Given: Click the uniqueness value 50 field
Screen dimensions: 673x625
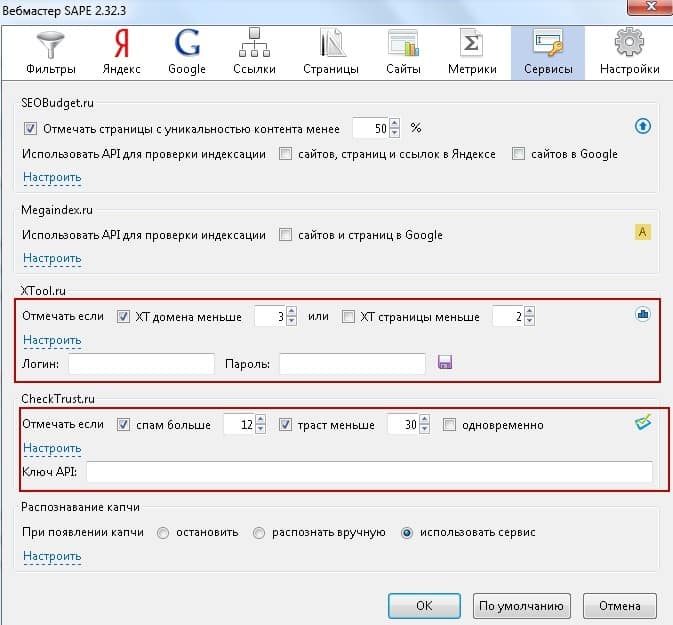Looking at the screenshot, I should coord(370,128).
